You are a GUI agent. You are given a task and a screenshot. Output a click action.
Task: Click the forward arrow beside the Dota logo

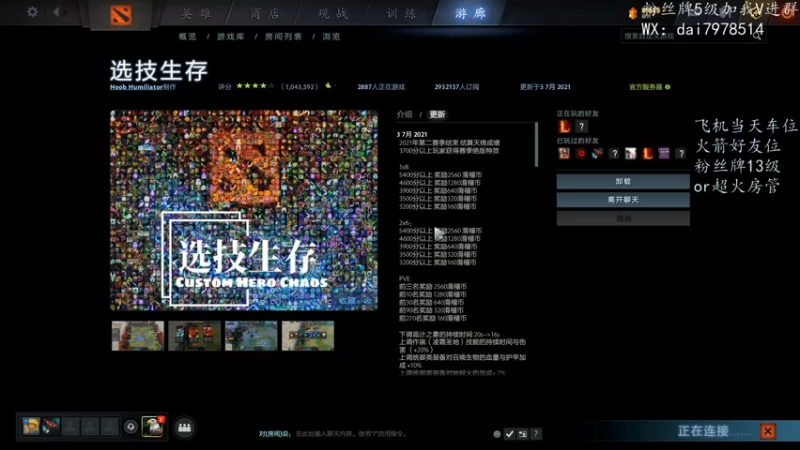click(66, 11)
